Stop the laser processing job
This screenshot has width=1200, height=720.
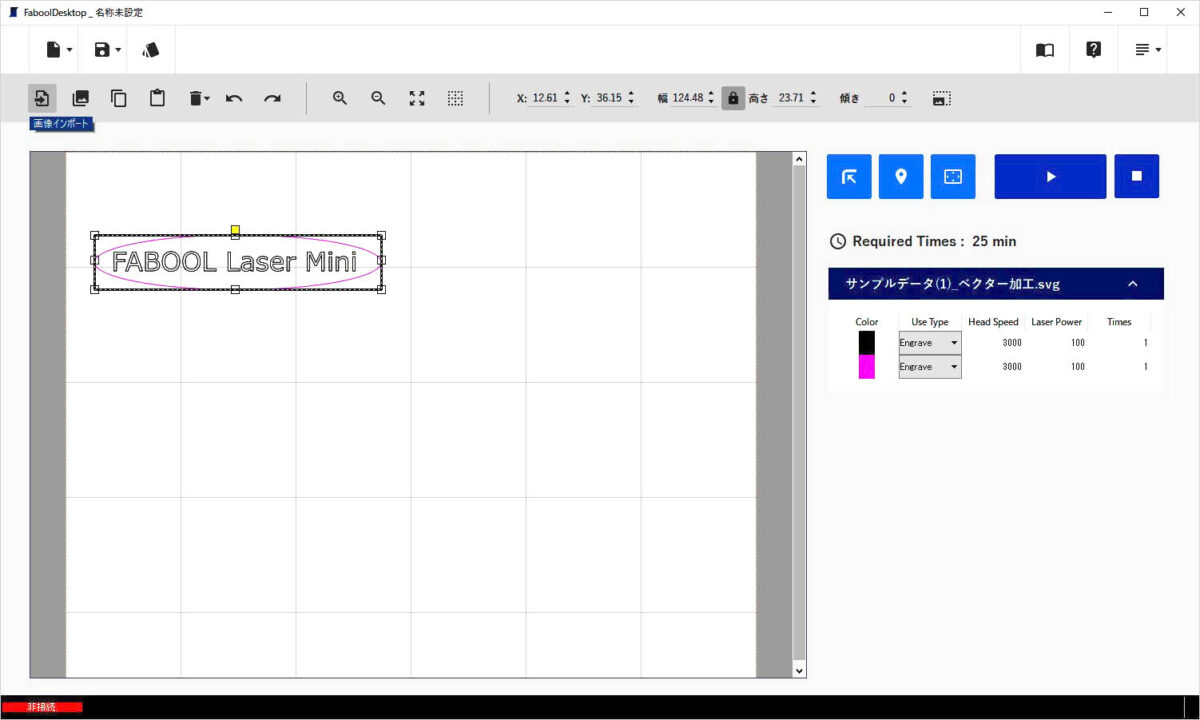(x=1137, y=177)
